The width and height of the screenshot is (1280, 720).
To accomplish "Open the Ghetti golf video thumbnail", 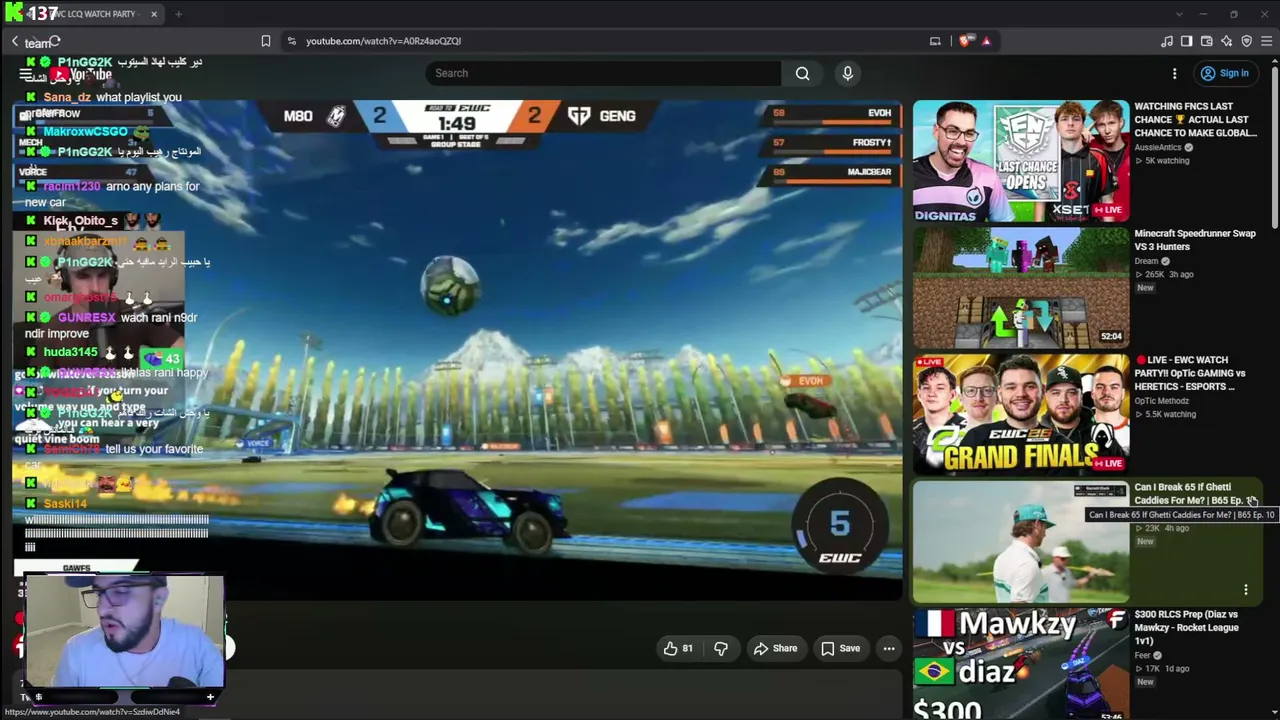I will [x=1021, y=541].
